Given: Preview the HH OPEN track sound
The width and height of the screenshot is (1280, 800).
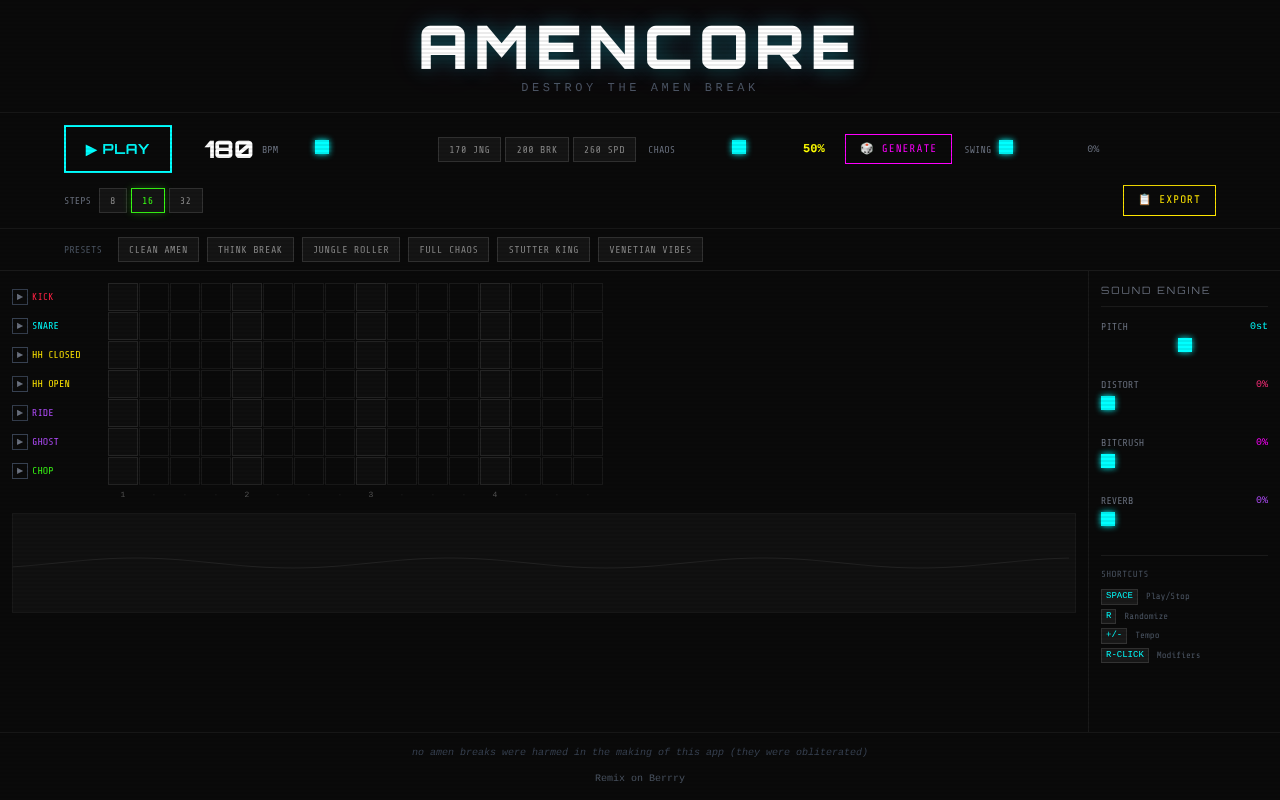Looking at the screenshot, I should 20,384.
